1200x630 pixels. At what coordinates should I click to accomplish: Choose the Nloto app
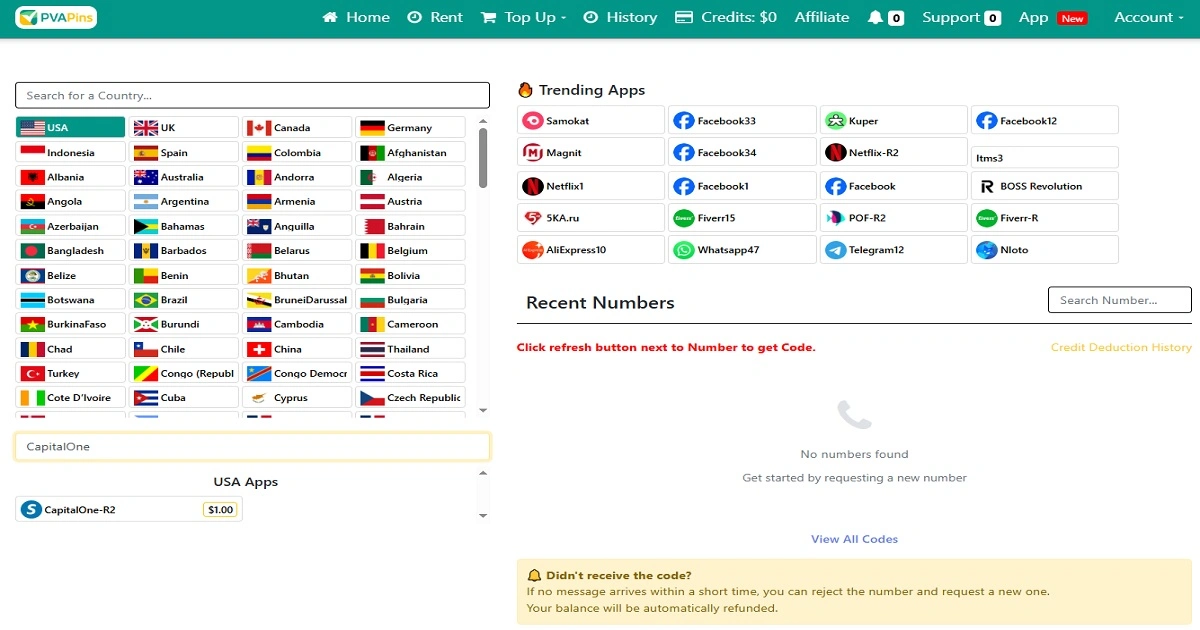coord(1045,249)
